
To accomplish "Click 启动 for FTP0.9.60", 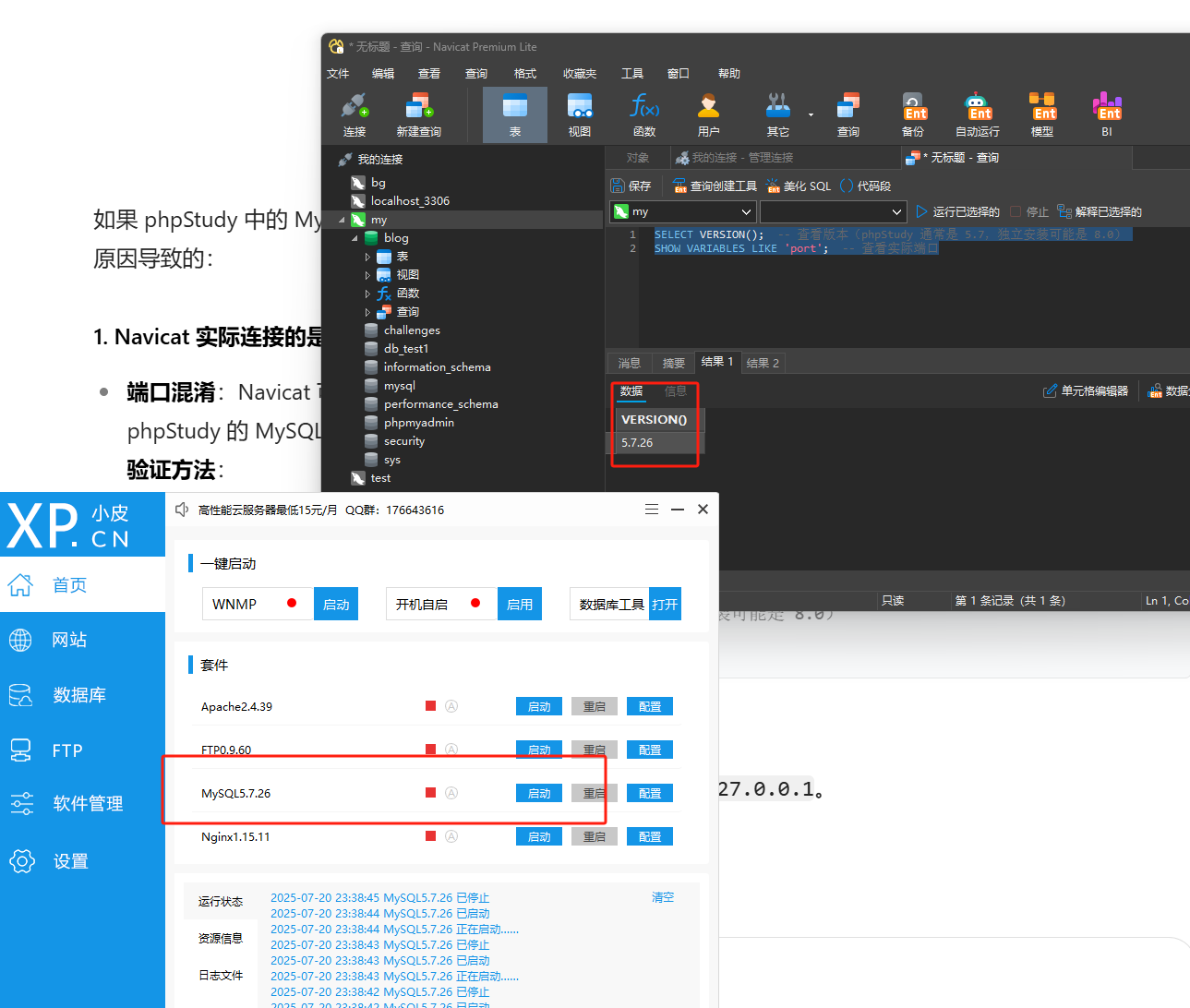I will 539,750.
